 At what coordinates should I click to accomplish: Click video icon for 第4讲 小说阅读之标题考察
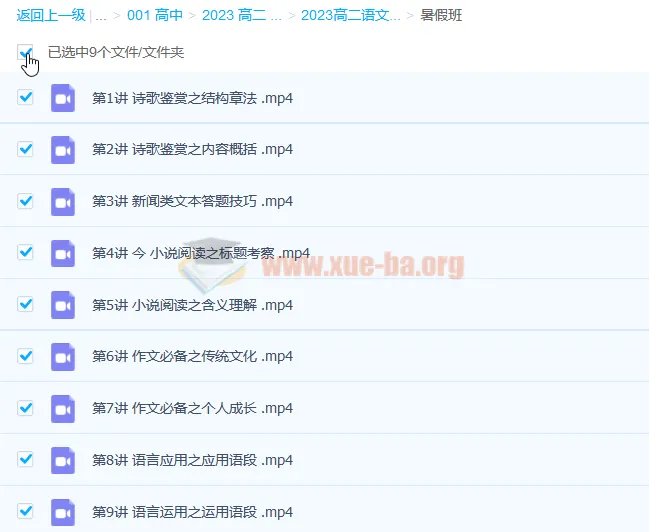63,253
